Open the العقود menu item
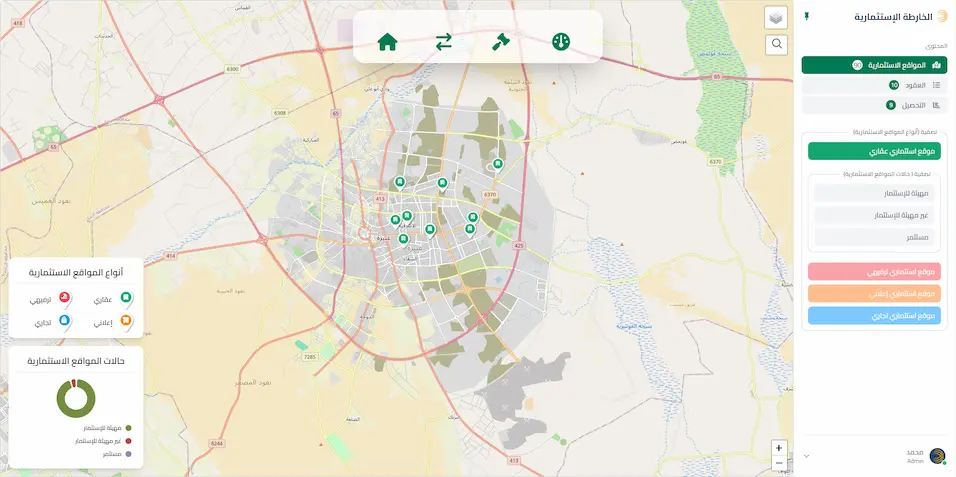 pyautogui.click(x=874, y=85)
